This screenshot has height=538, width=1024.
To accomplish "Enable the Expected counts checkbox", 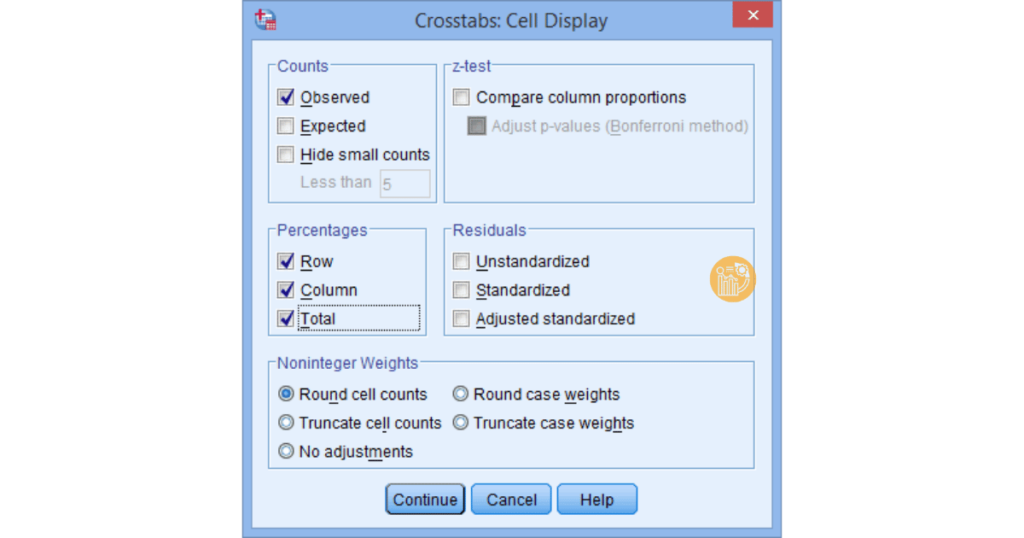I will (x=286, y=126).
